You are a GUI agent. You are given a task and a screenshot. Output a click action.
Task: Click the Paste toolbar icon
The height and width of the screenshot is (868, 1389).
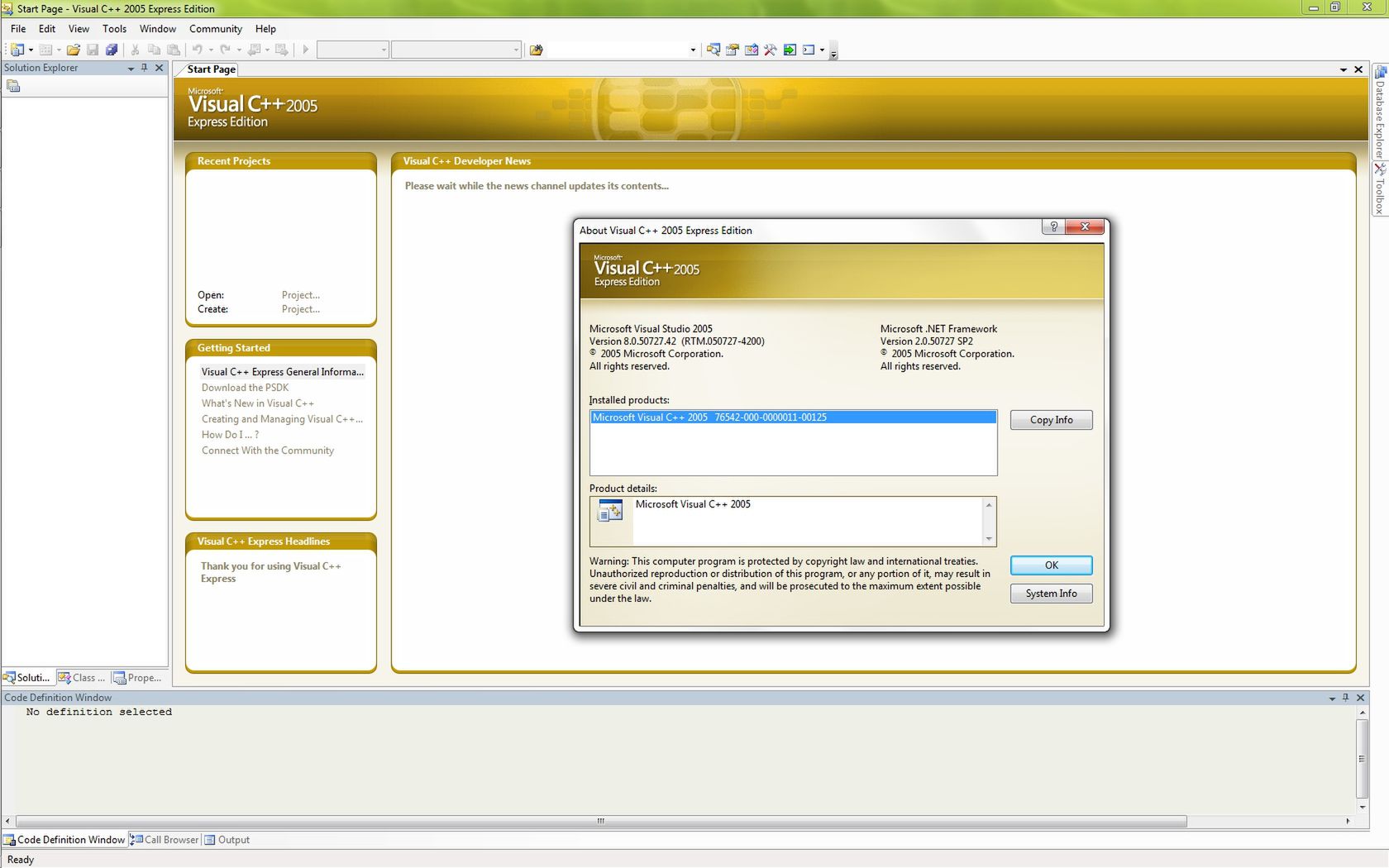[174, 50]
